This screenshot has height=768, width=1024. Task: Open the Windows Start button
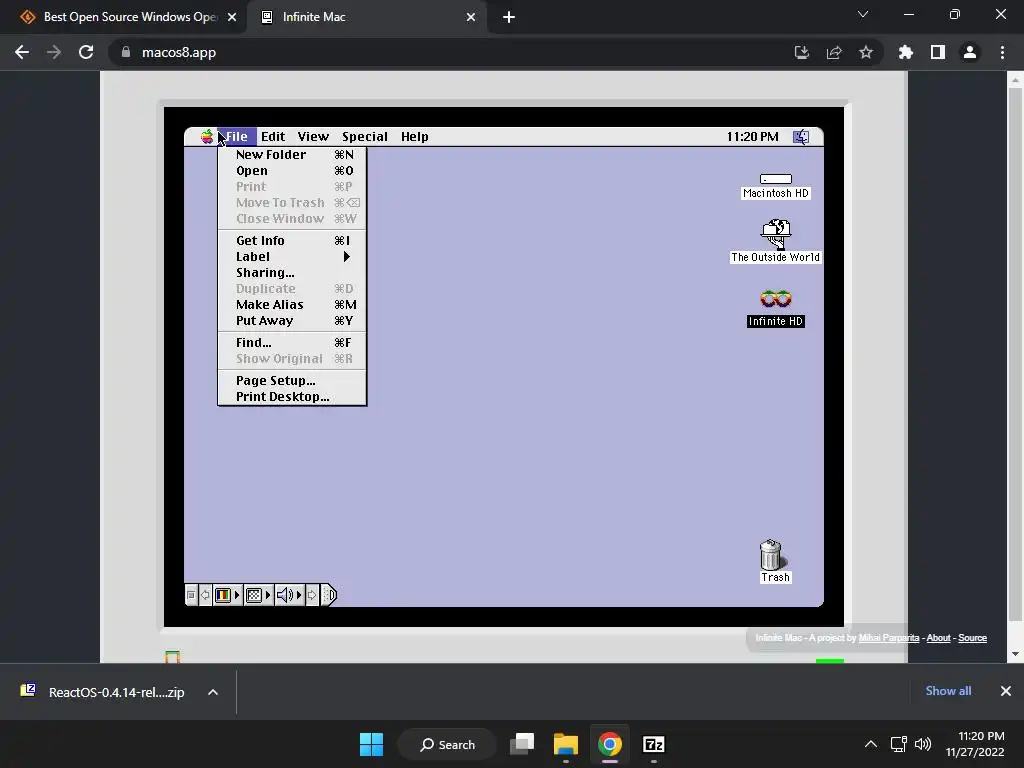[372, 744]
